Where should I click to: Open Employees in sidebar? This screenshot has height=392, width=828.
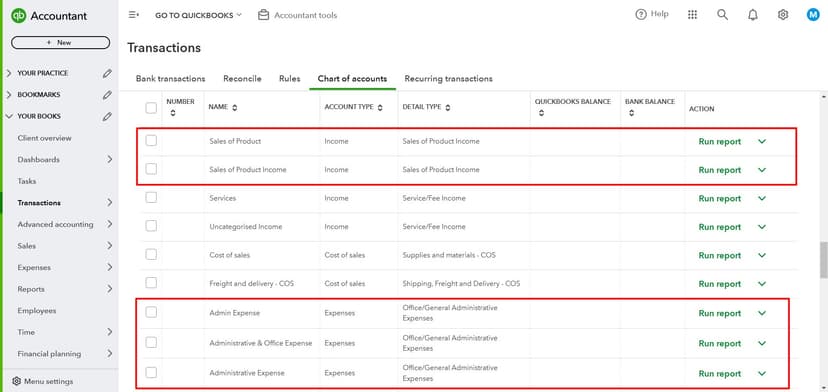click(36, 311)
